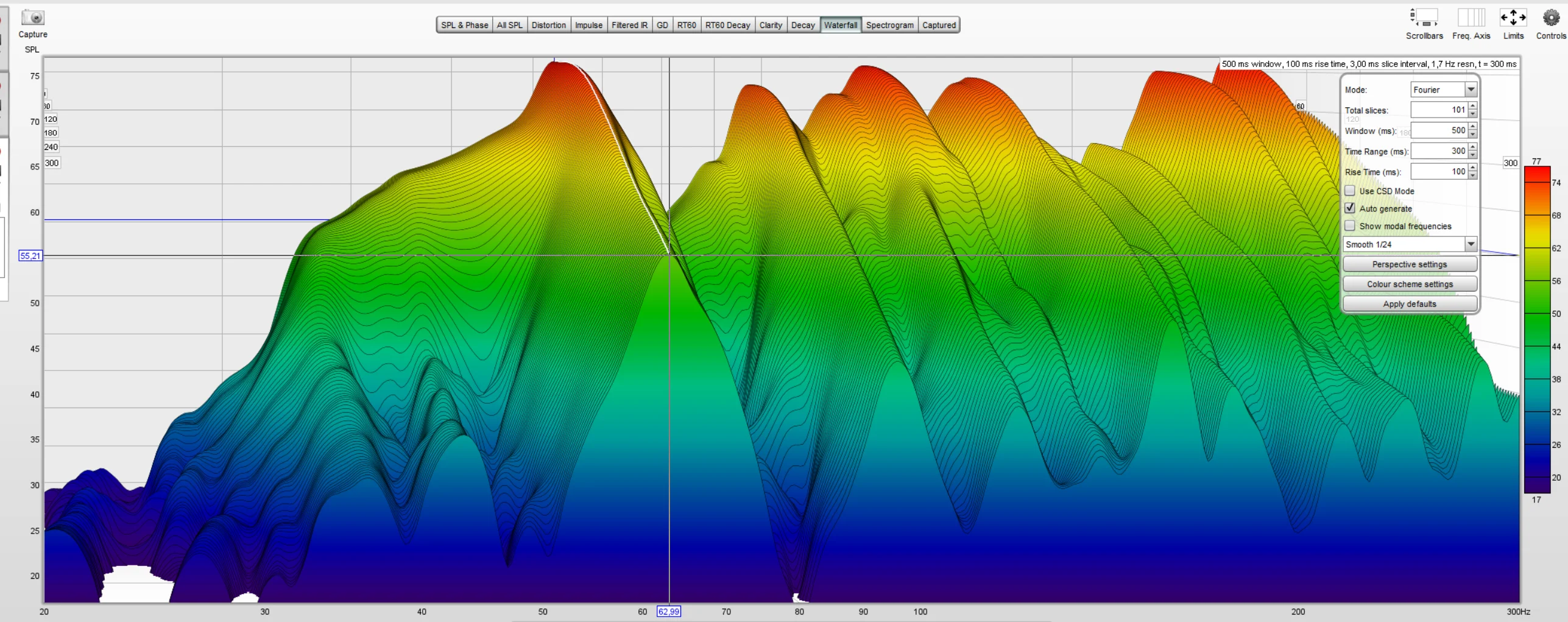
Task: Open the Limits icon
Action: coord(1513,17)
